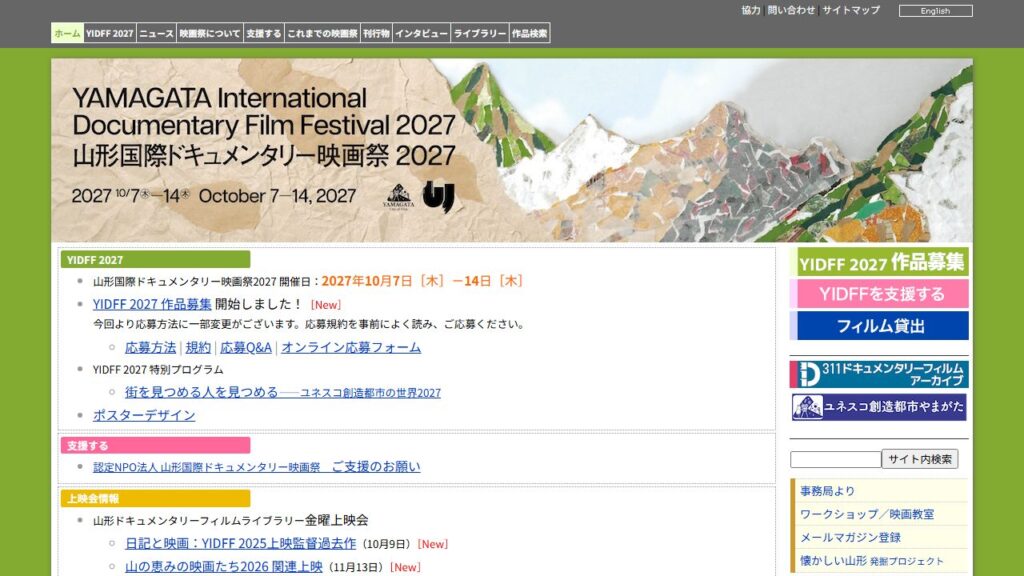Click the green YIDFF 2027 section header

[155, 259]
